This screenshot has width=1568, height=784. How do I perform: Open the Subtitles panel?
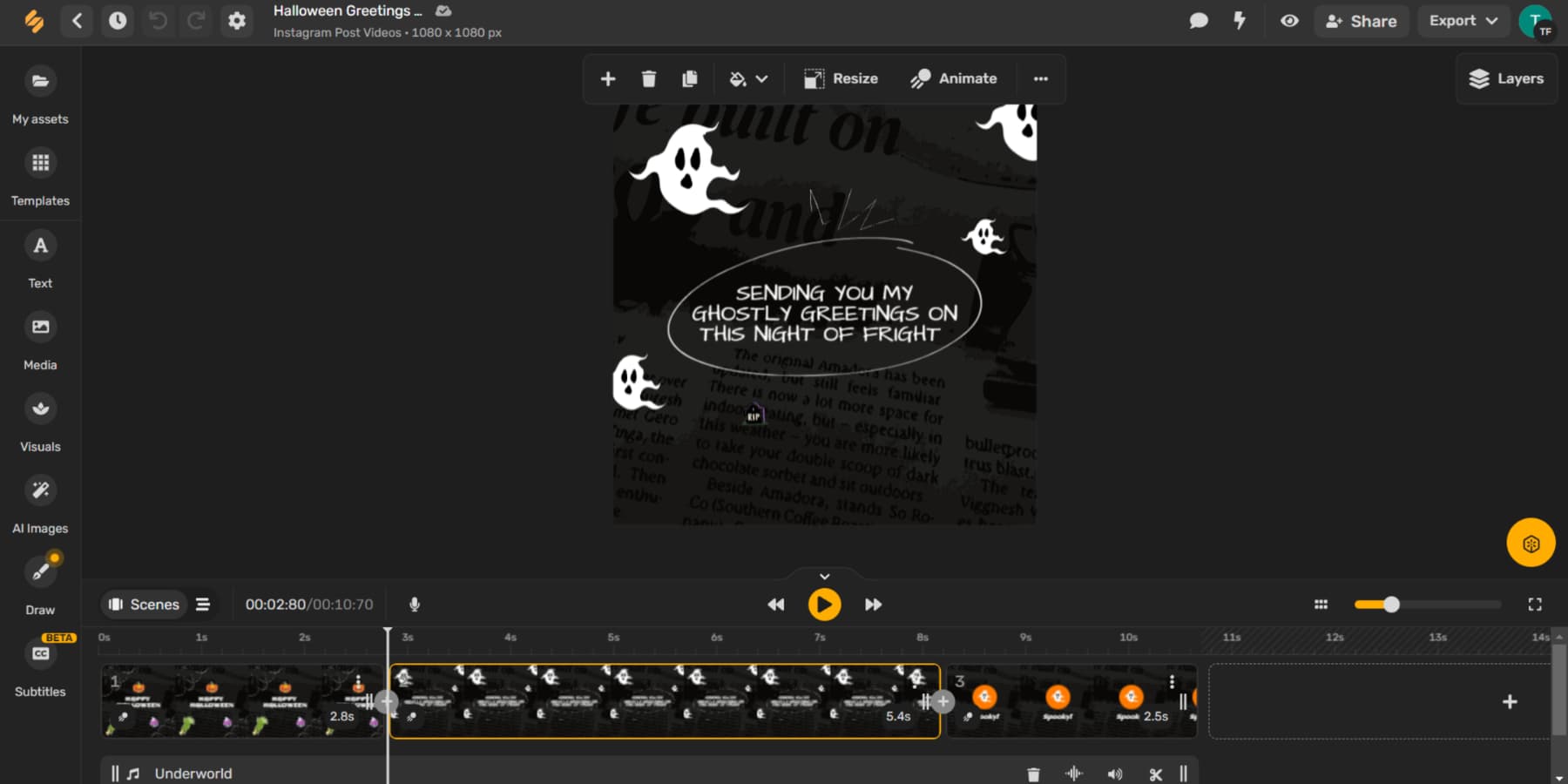click(39, 664)
